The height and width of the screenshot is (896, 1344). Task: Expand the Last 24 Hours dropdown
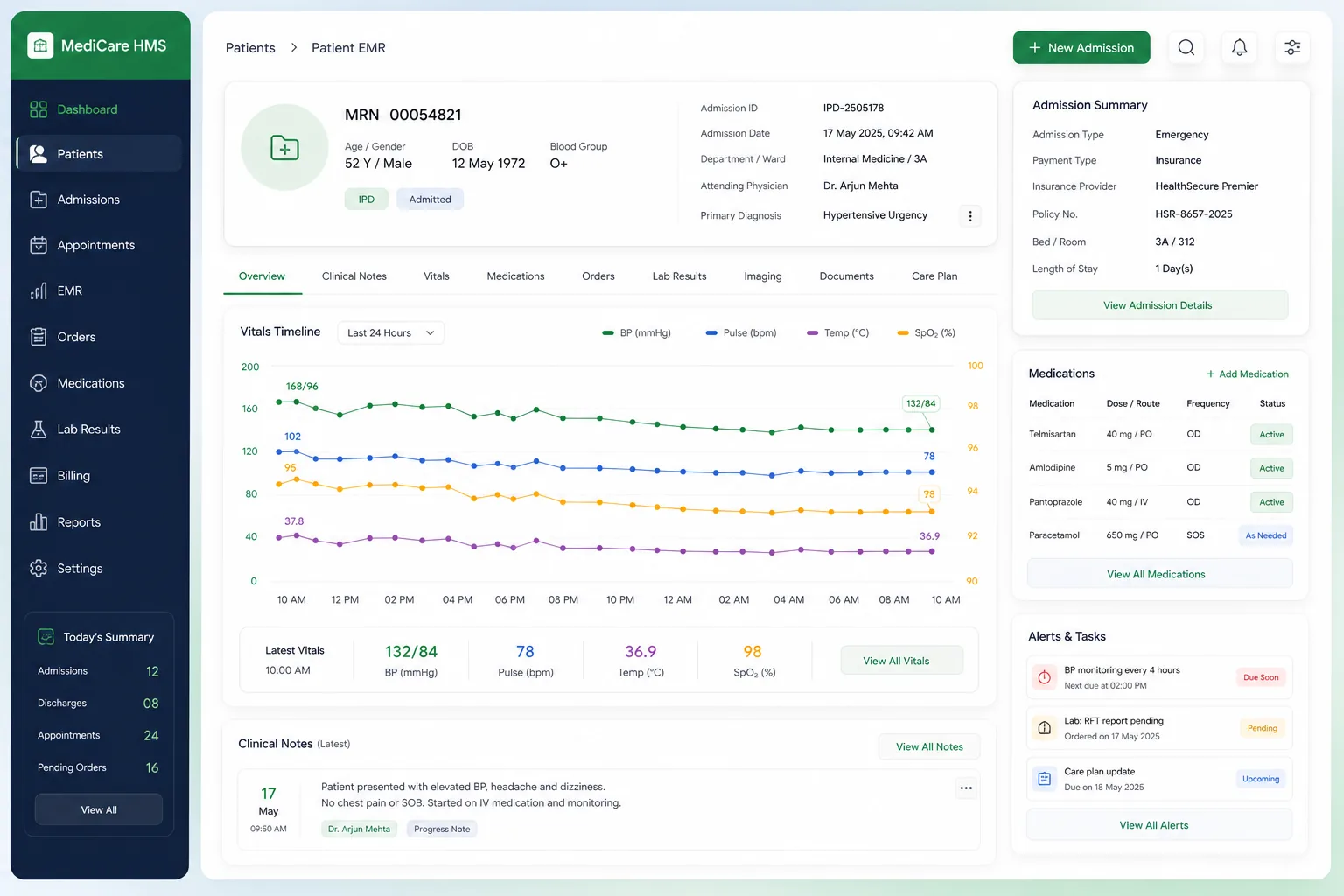(x=391, y=333)
